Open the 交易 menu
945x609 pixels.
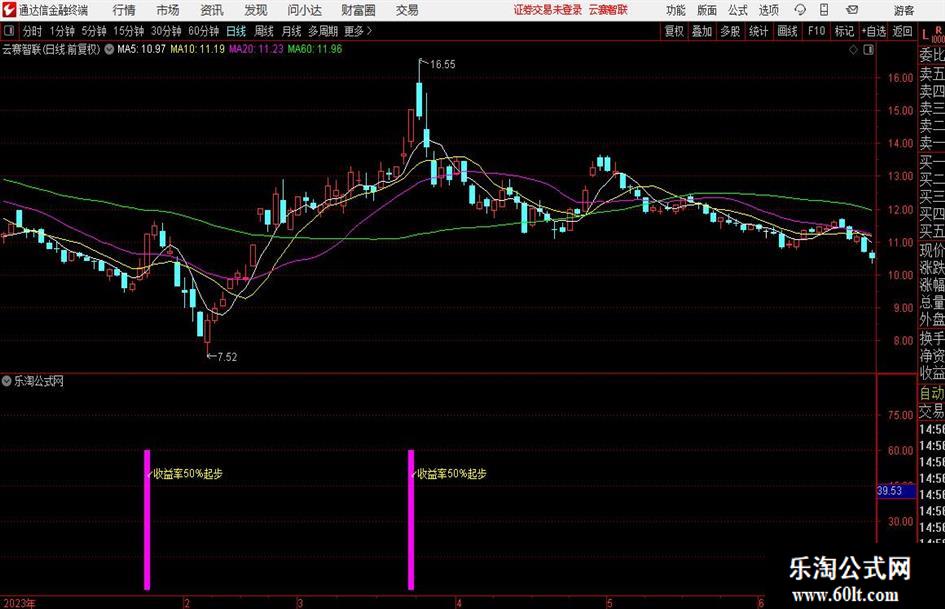[407, 10]
